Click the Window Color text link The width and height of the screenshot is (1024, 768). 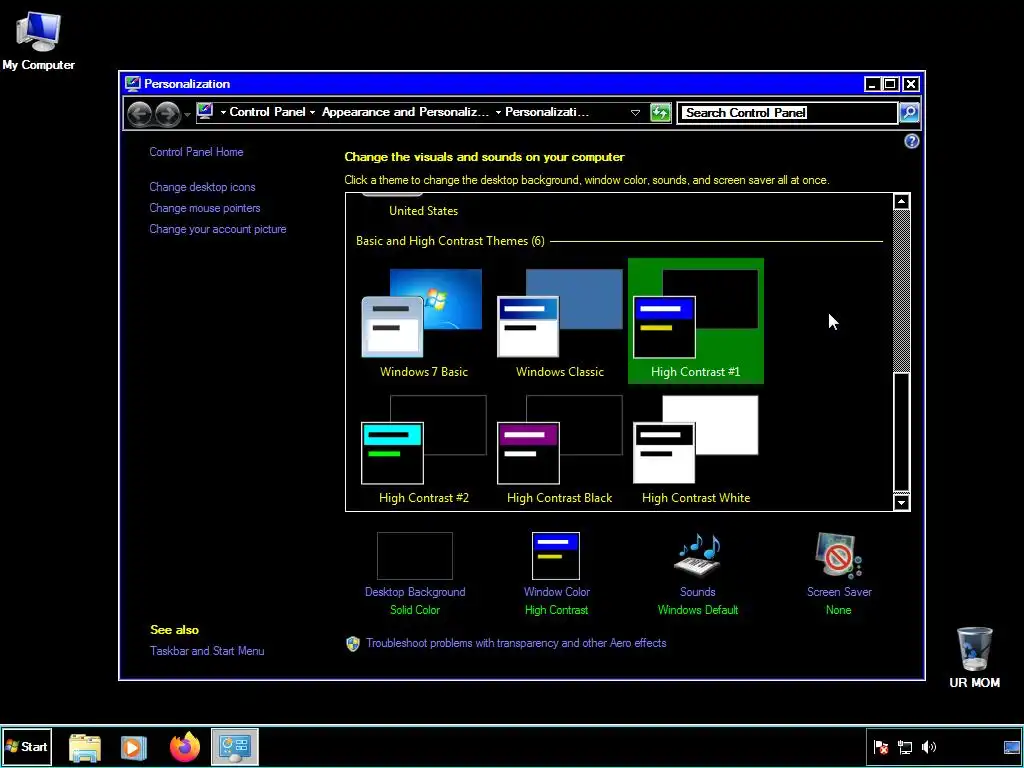pyautogui.click(x=556, y=592)
